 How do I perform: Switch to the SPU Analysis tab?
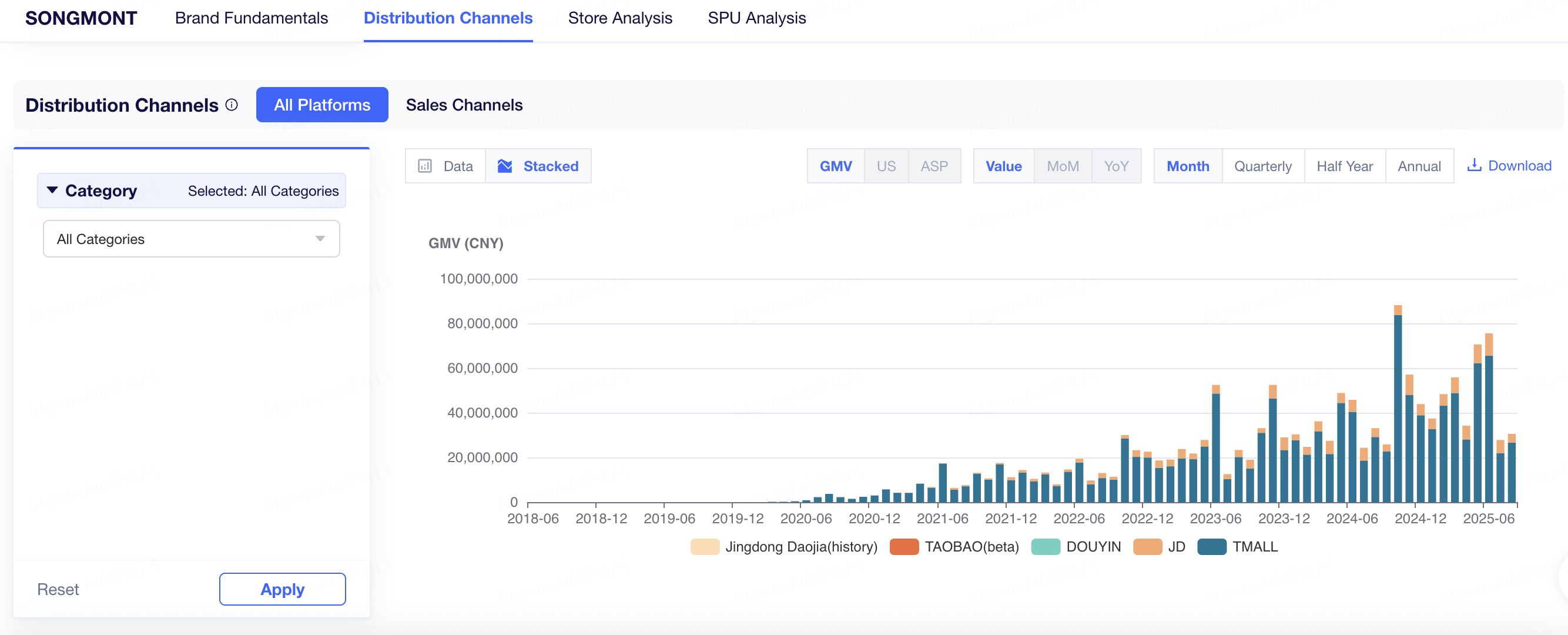point(756,18)
